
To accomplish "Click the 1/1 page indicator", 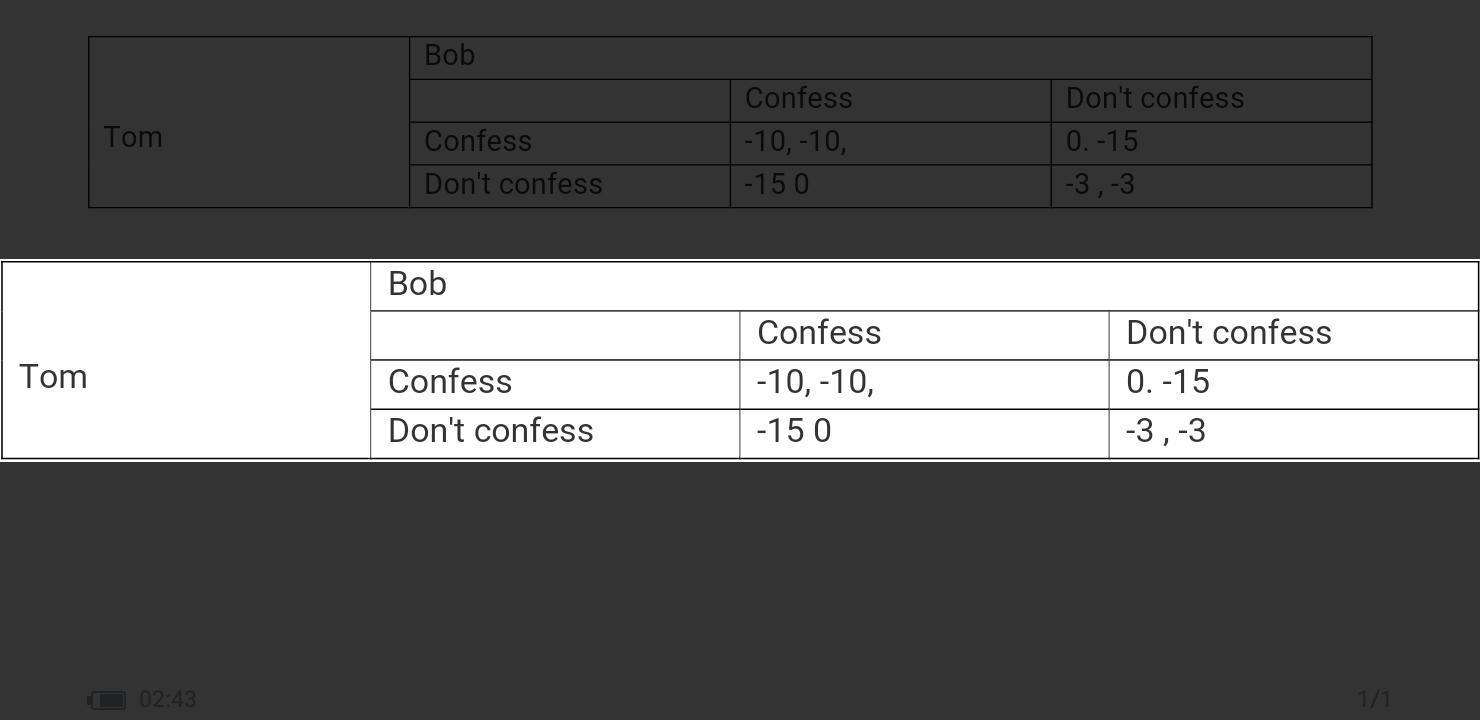I will [x=1374, y=699].
